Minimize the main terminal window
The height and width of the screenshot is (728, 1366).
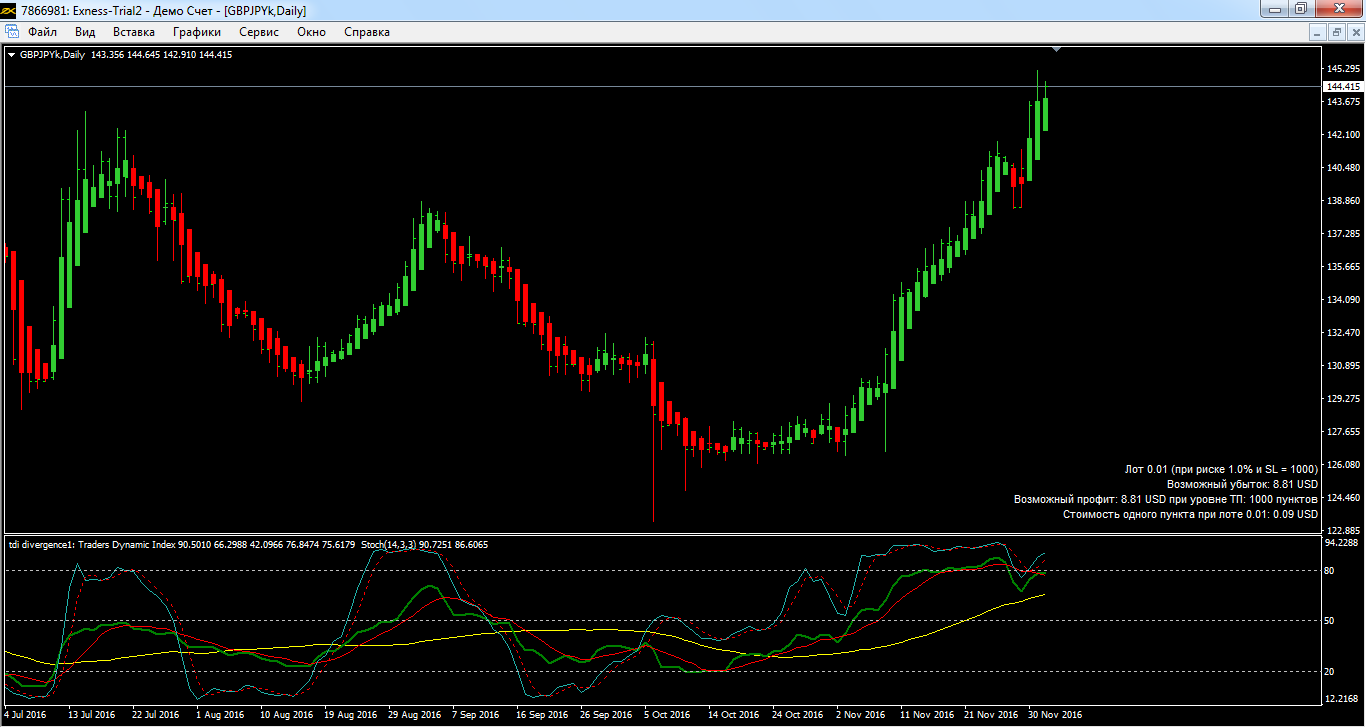point(1273,9)
